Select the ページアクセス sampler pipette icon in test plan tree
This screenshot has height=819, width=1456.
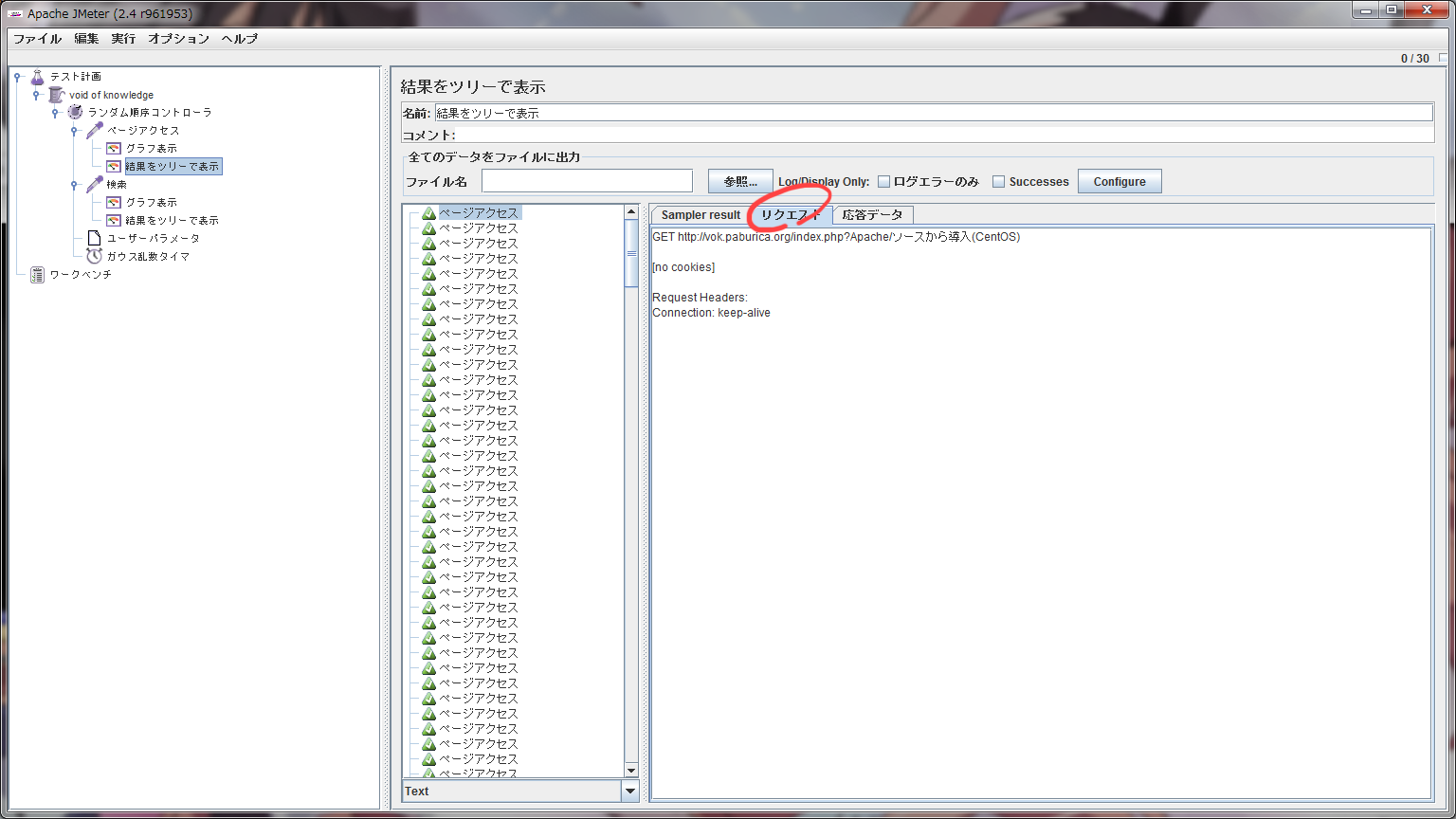click(x=94, y=131)
